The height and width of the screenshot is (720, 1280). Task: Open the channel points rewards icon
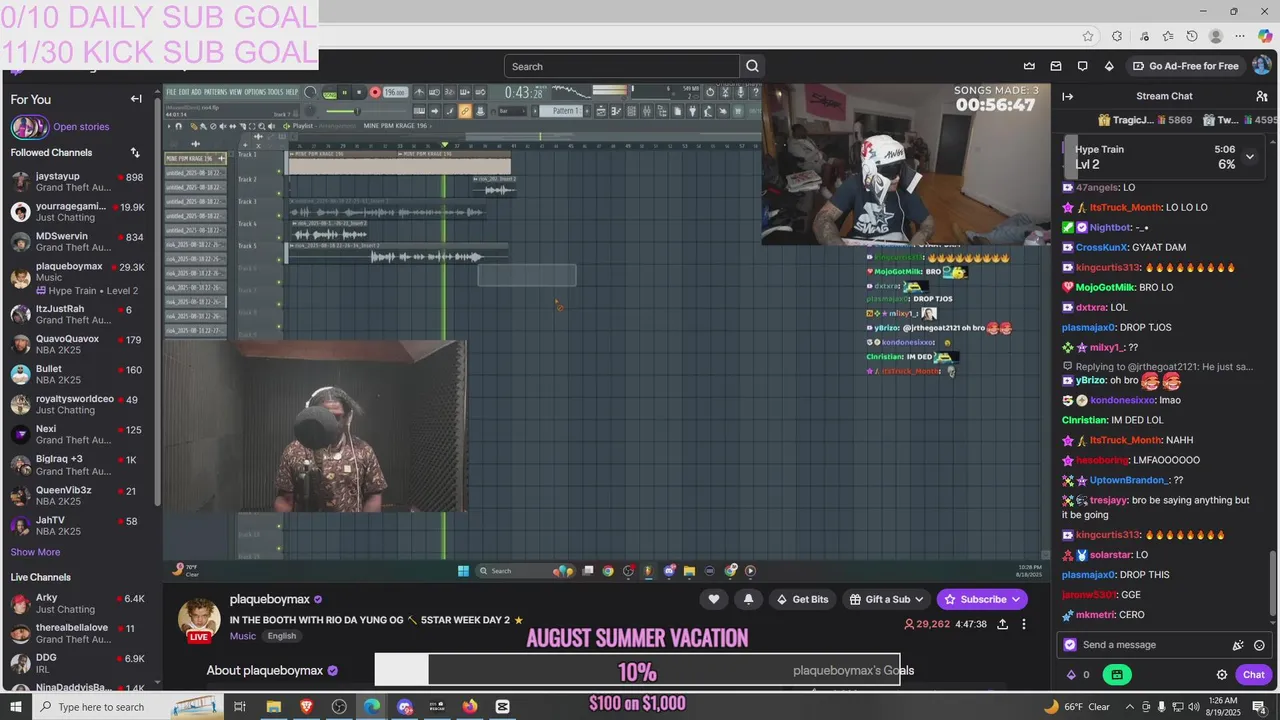point(1116,675)
